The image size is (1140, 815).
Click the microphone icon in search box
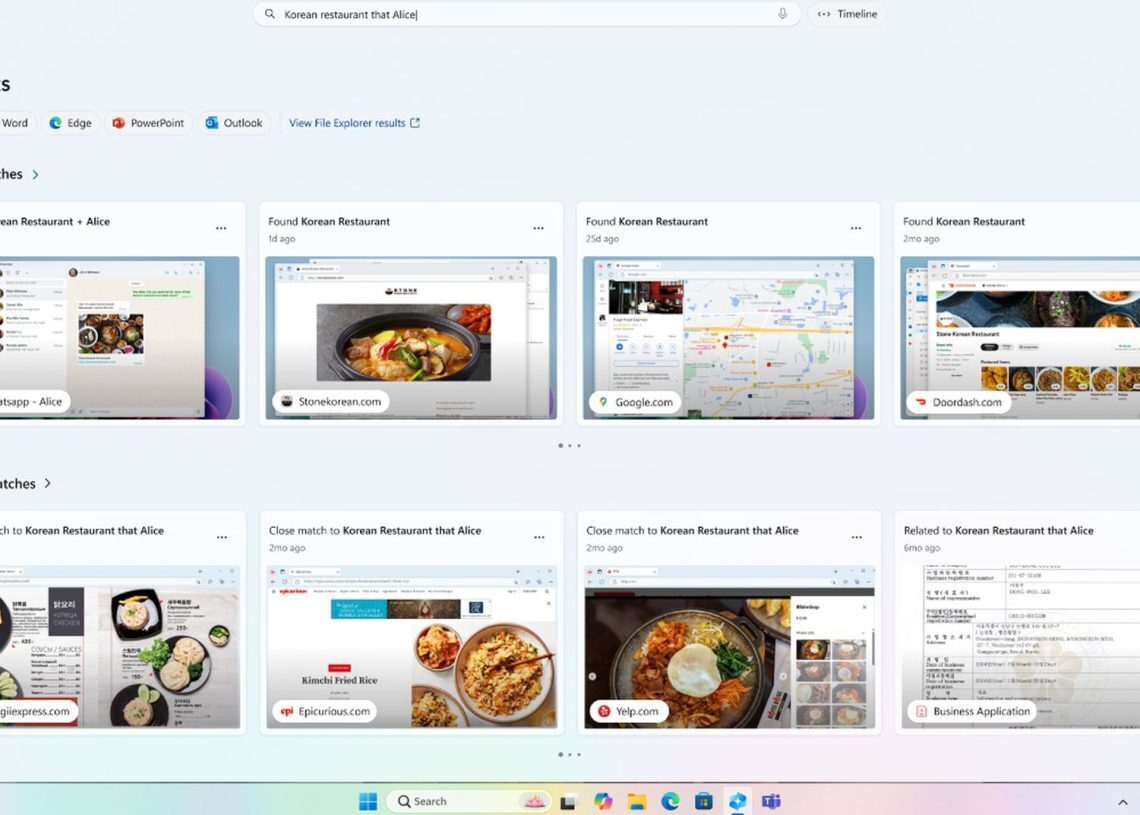tap(782, 14)
